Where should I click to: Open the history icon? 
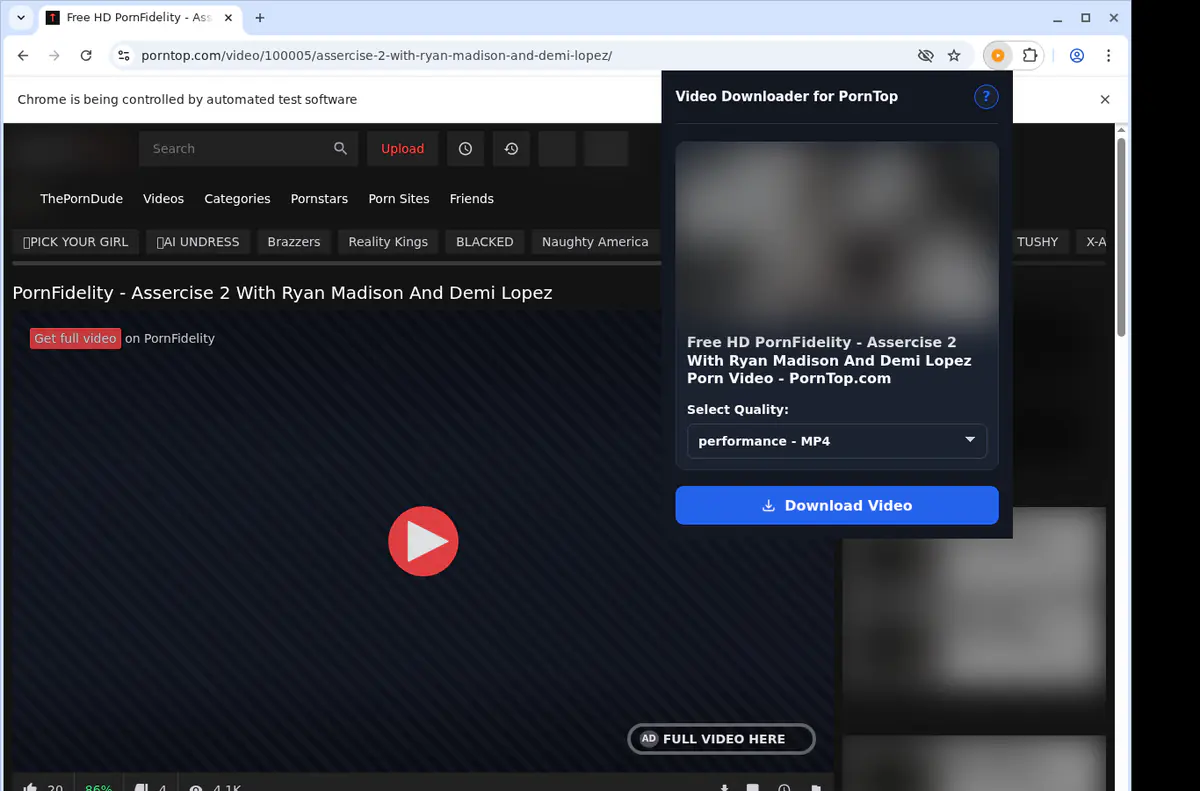pyautogui.click(x=511, y=149)
